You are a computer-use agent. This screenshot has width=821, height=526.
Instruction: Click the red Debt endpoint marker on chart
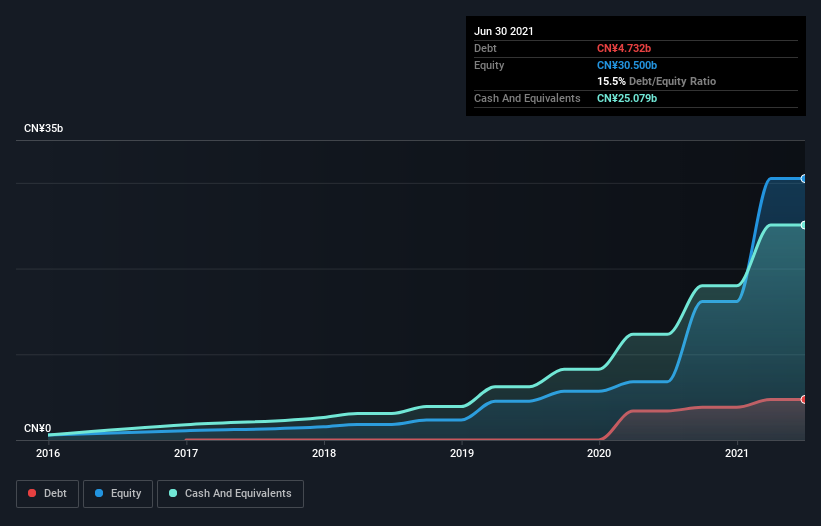(804, 399)
